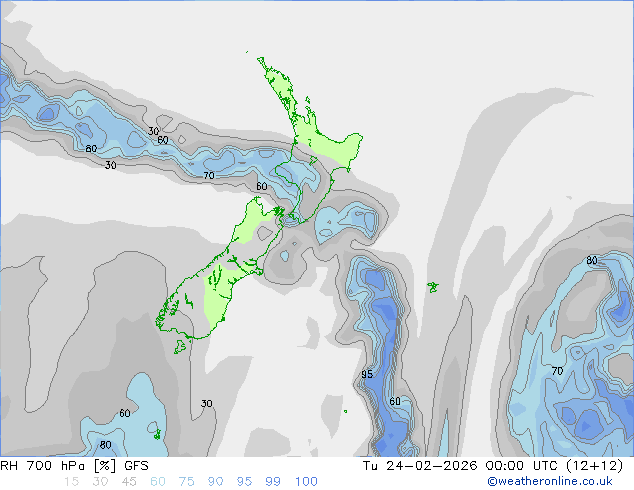Screen dimensions: 634x490
Task: Select the legend value 45
Action: (129, 482)
